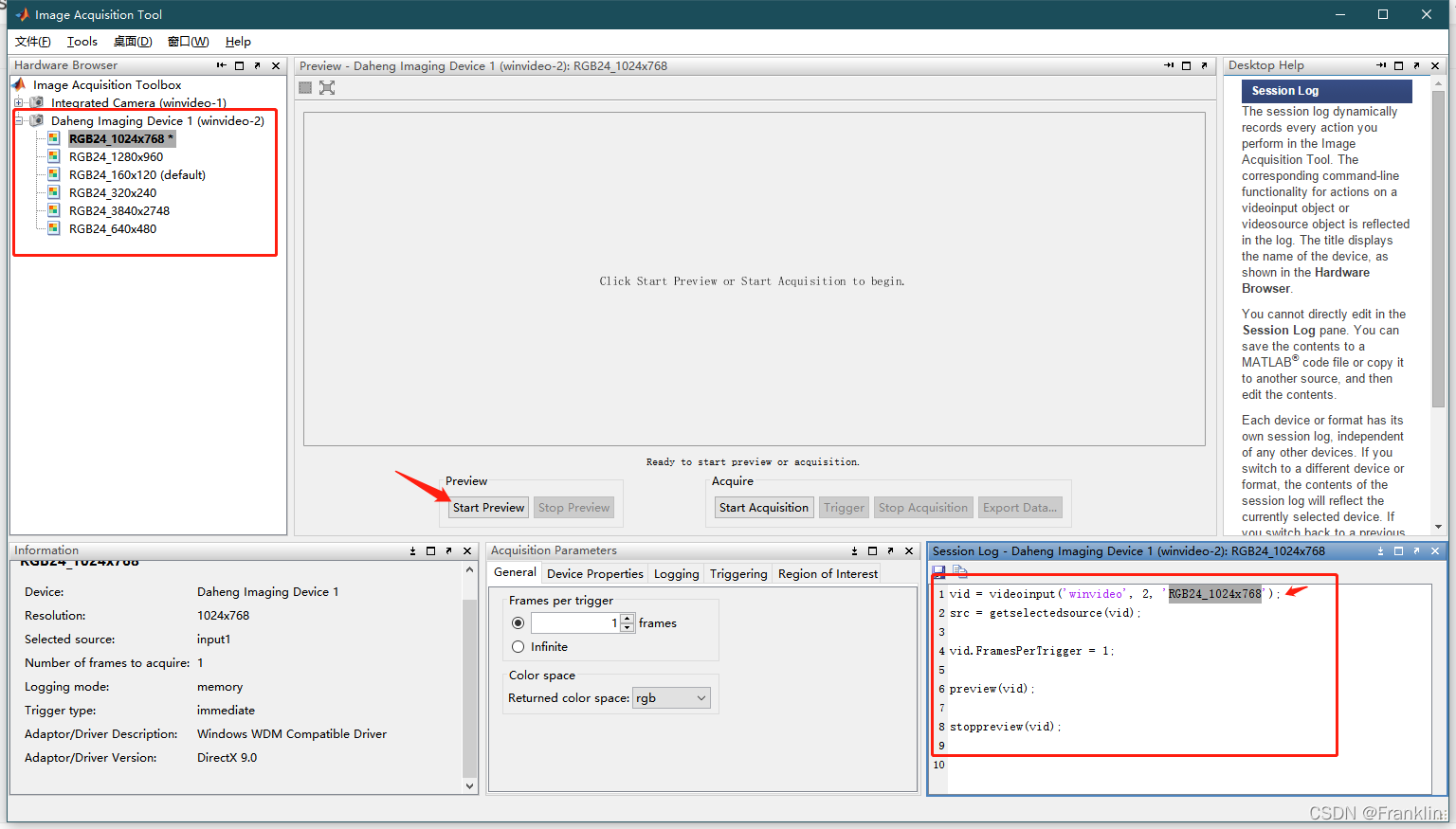
Task: Close the Desktop Help panel
Action: click(1435, 65)
